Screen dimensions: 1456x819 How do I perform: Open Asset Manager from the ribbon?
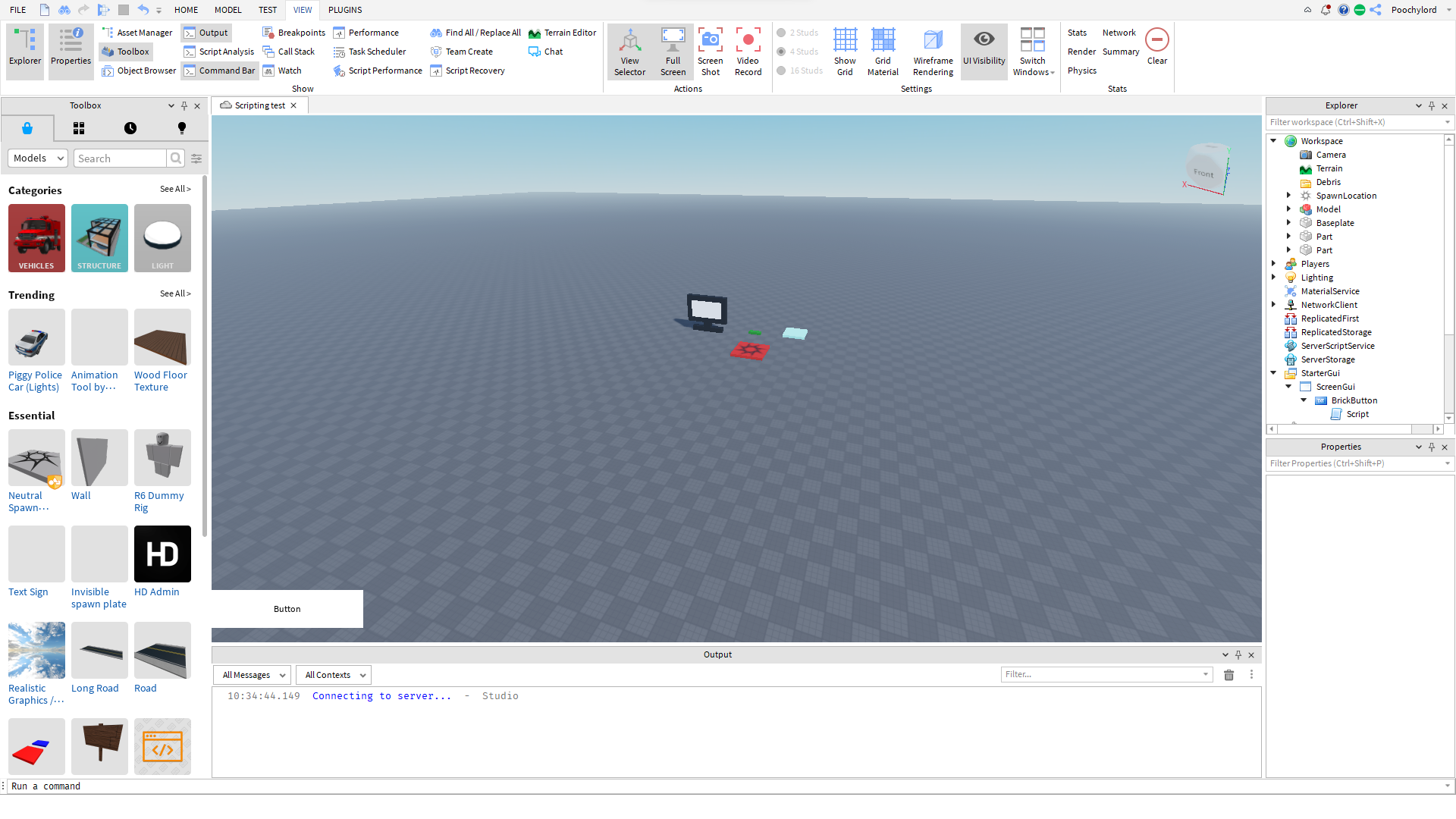(137, 33)
